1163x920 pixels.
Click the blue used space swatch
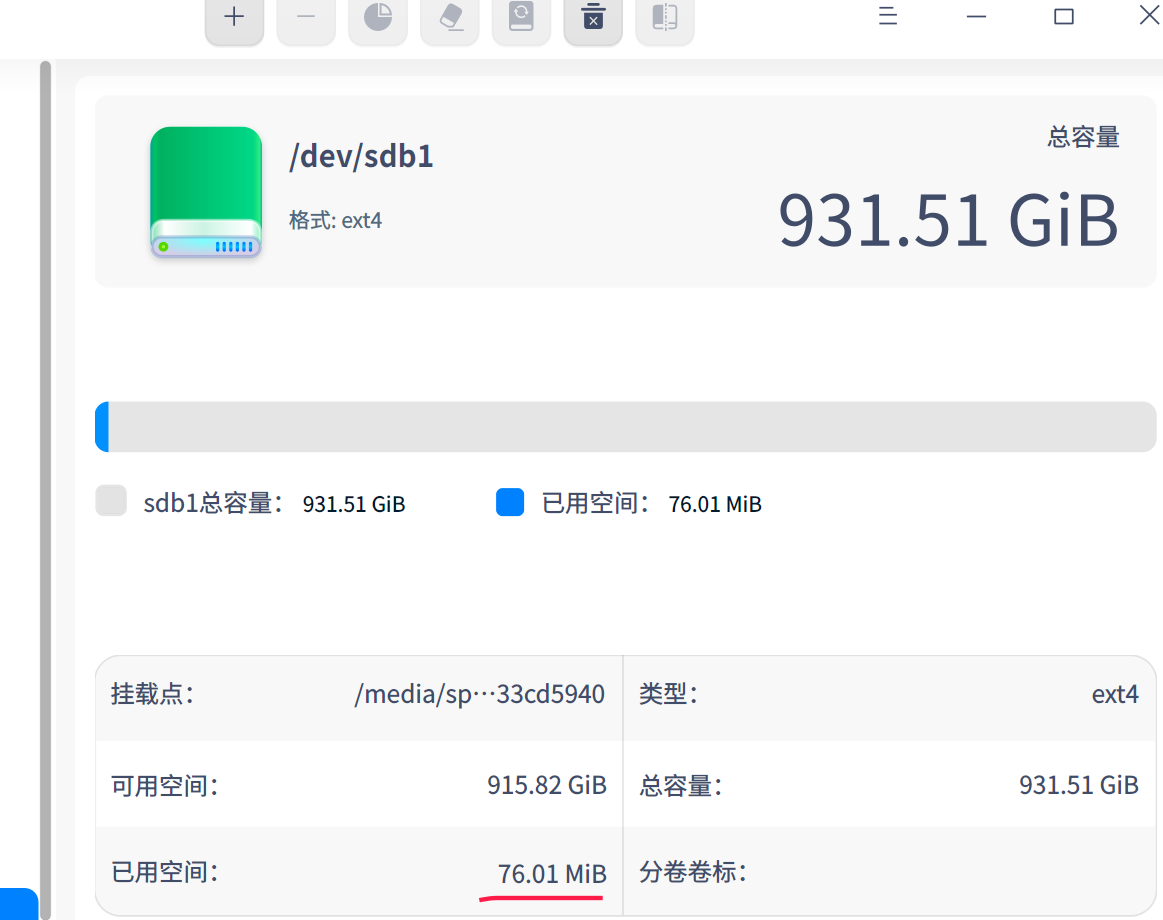[x=510, y=502]
